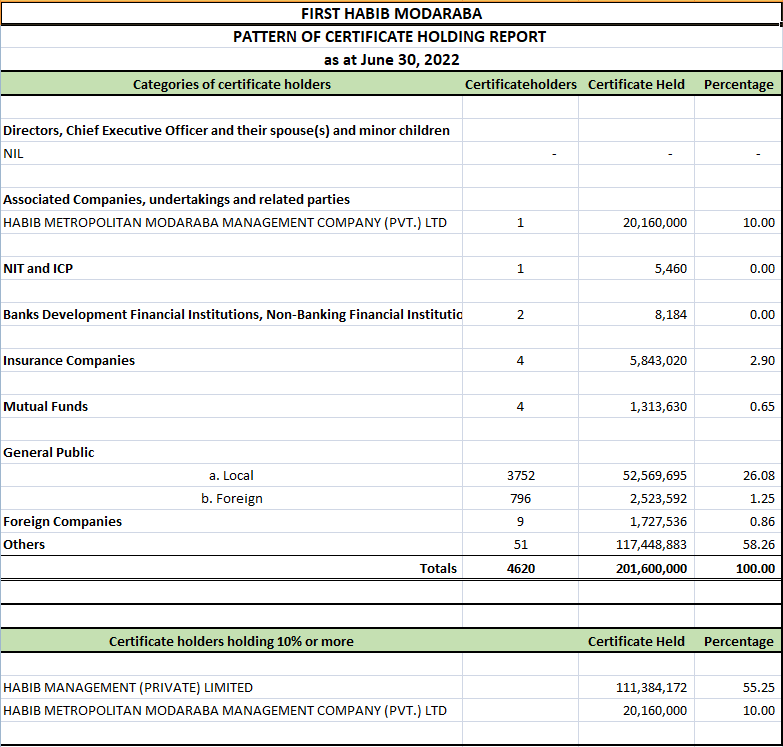Select the 3752 certificateholders count

[521, 475]
